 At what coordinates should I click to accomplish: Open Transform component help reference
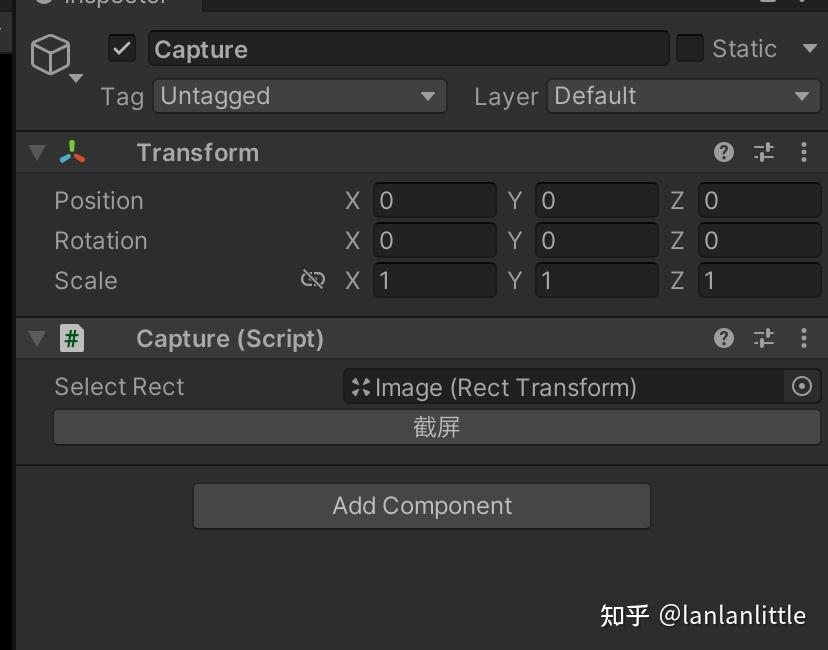tap(723, 152)
